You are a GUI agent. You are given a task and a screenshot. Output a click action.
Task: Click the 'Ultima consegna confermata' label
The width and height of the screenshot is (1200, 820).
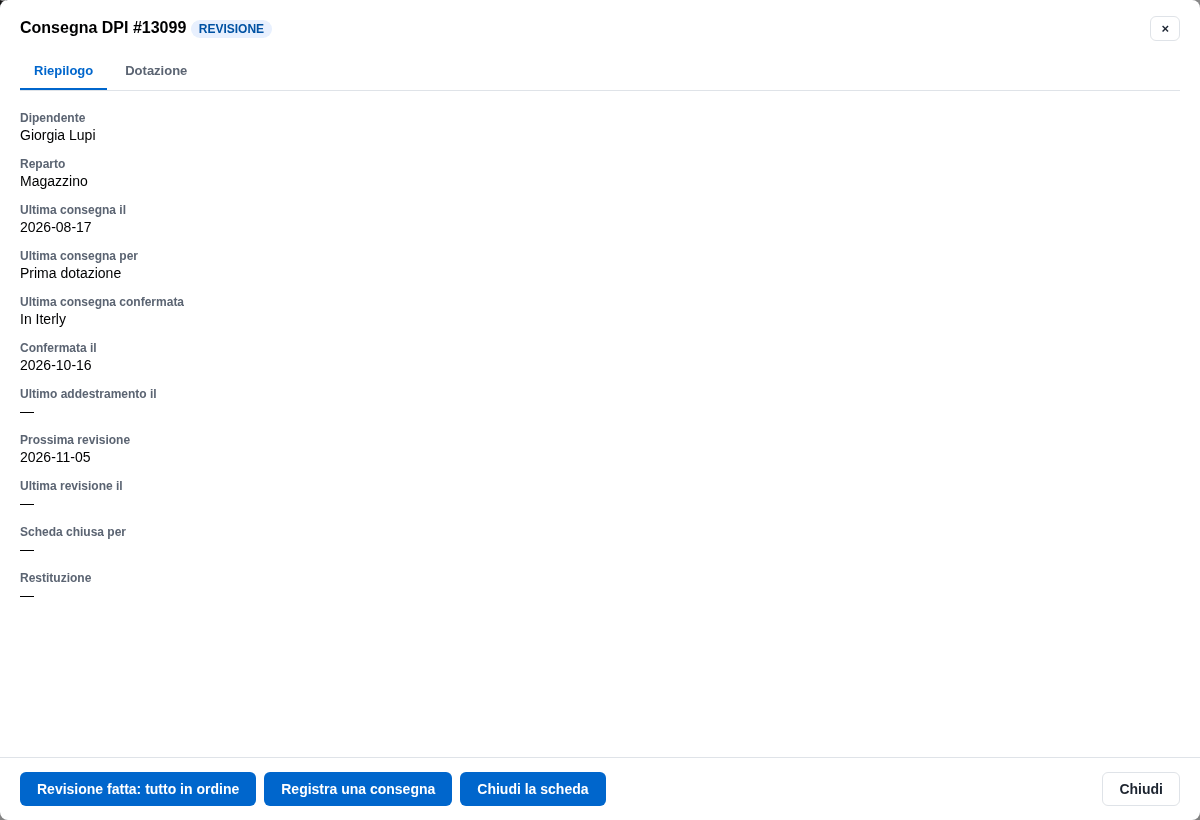coord(102,302)
